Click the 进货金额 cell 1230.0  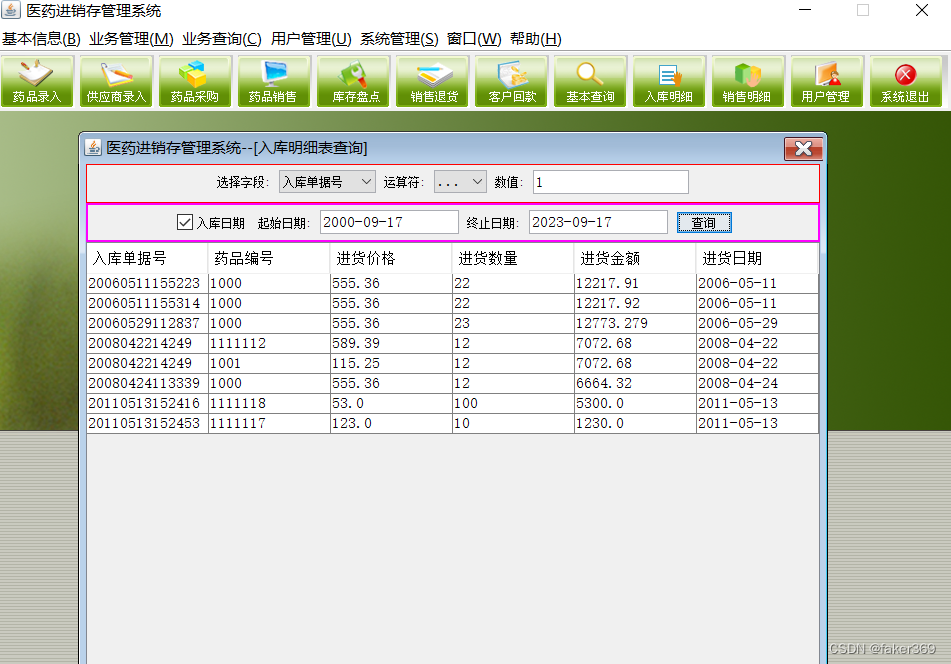pos(635,423)
